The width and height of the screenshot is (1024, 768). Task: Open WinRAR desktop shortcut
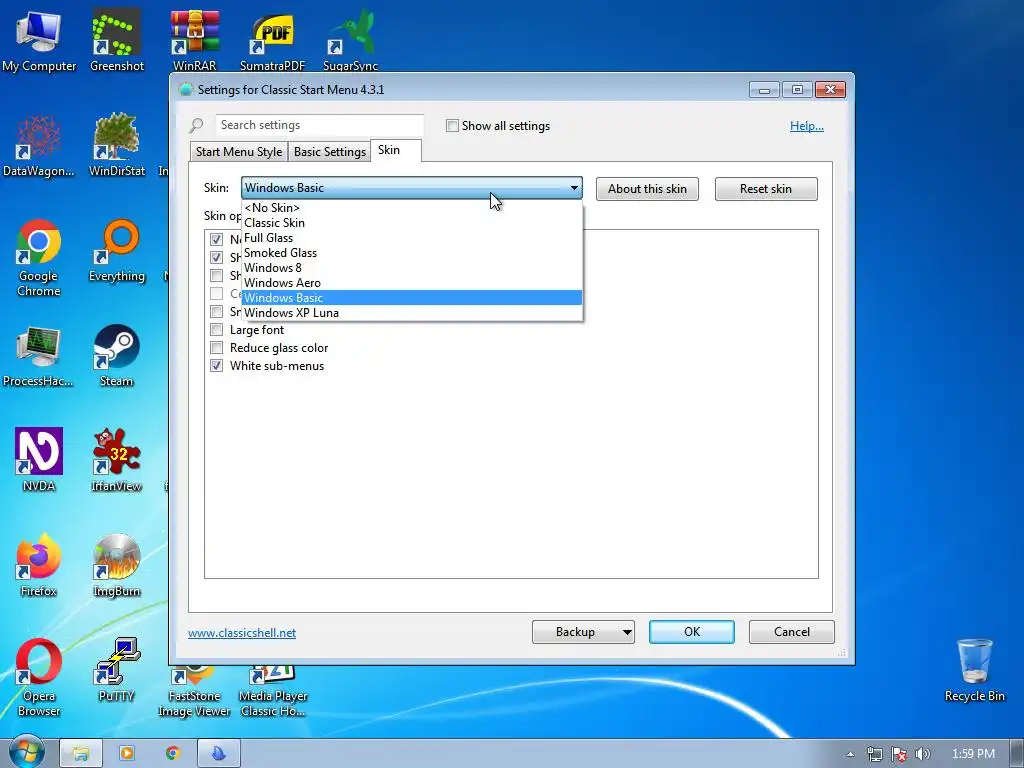click(195, 40)
